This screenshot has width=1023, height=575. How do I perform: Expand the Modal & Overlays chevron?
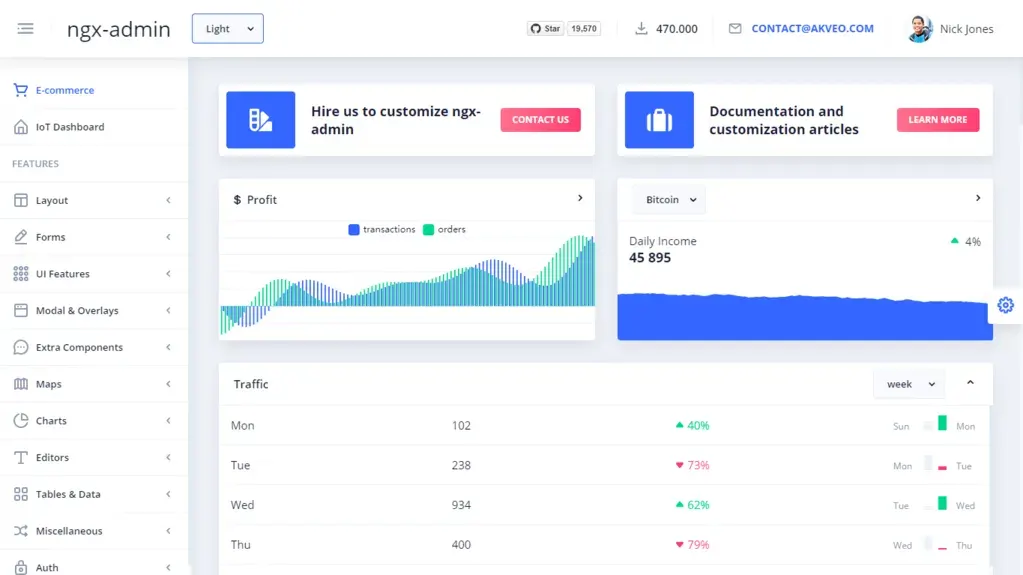[x=168, y=311]
